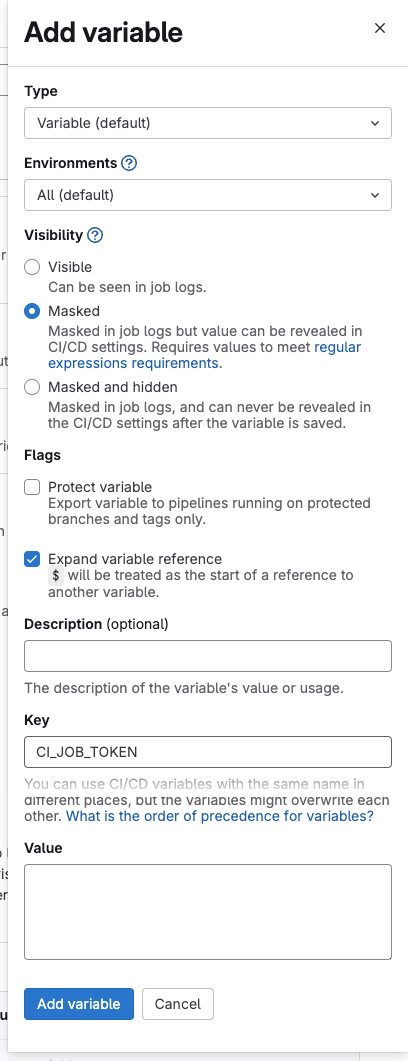Viewport: 408px width, 1061px height.
Task: Open the Variable (default) type dropdown
Action: pyautogui.click(x=208, y=123)
